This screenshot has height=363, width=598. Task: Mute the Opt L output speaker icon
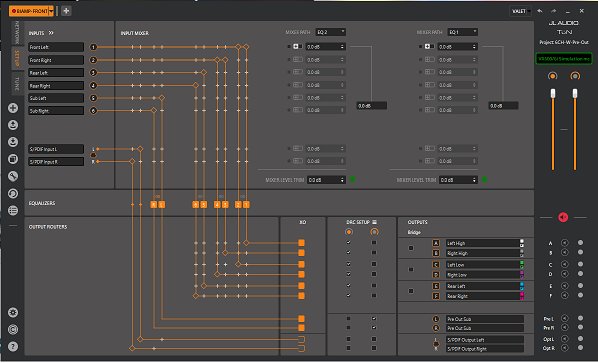tap(564, 339)
